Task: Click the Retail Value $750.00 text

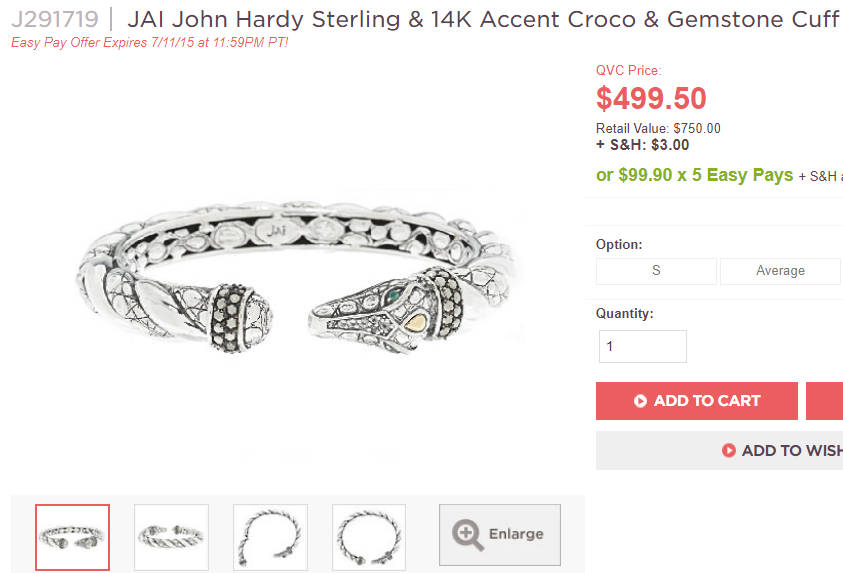Action: (x=658, y=128)
